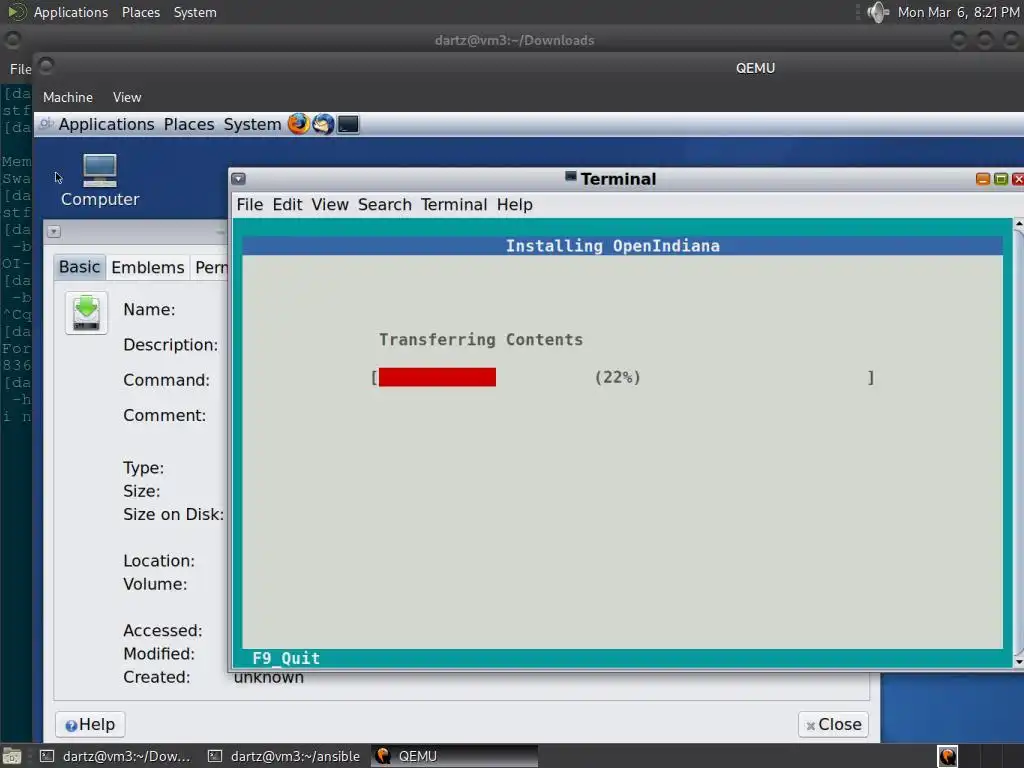Image resolution: width=1024 pixels, height=768 pixels.
Task: Click F9_Quit in the installer
Action: tap(286, 658)
